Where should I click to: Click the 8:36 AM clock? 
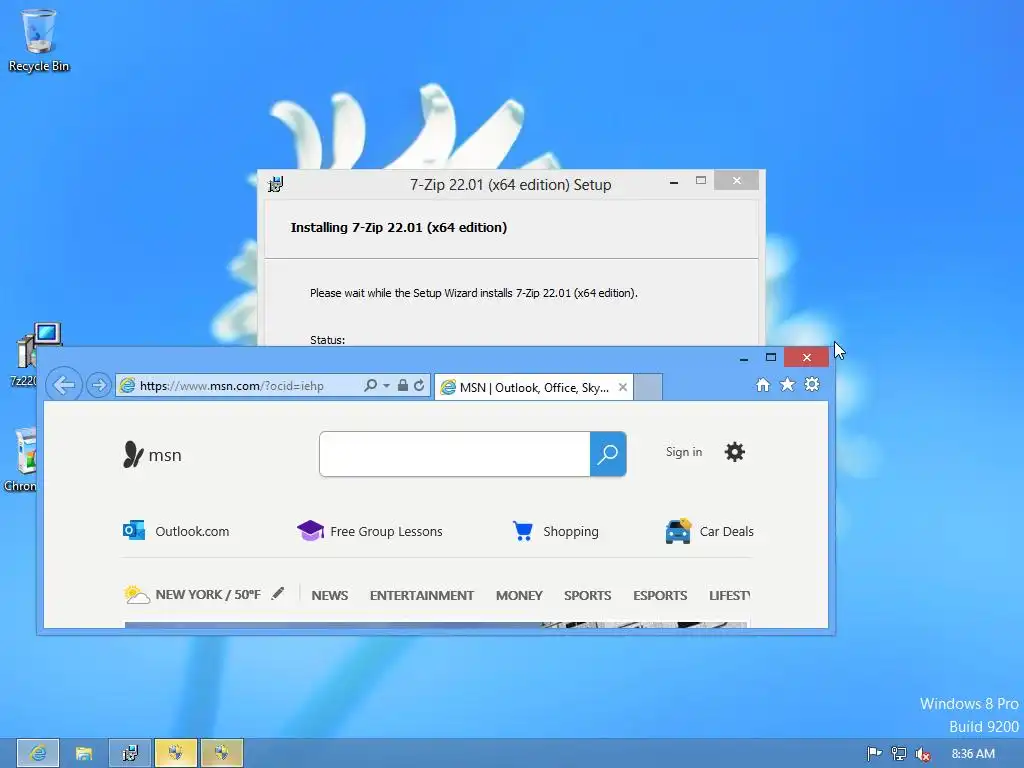click(973, 754)
